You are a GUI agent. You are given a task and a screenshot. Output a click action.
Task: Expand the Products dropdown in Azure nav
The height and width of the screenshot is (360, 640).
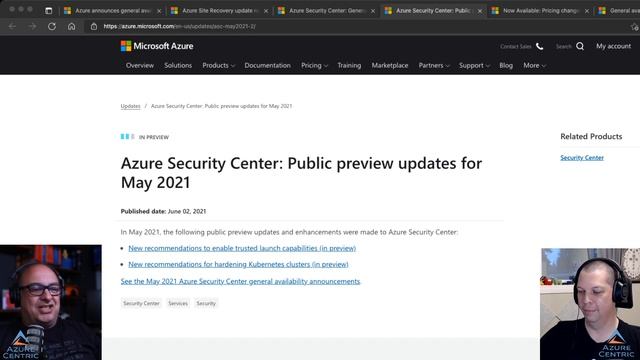tap(218, 65)
